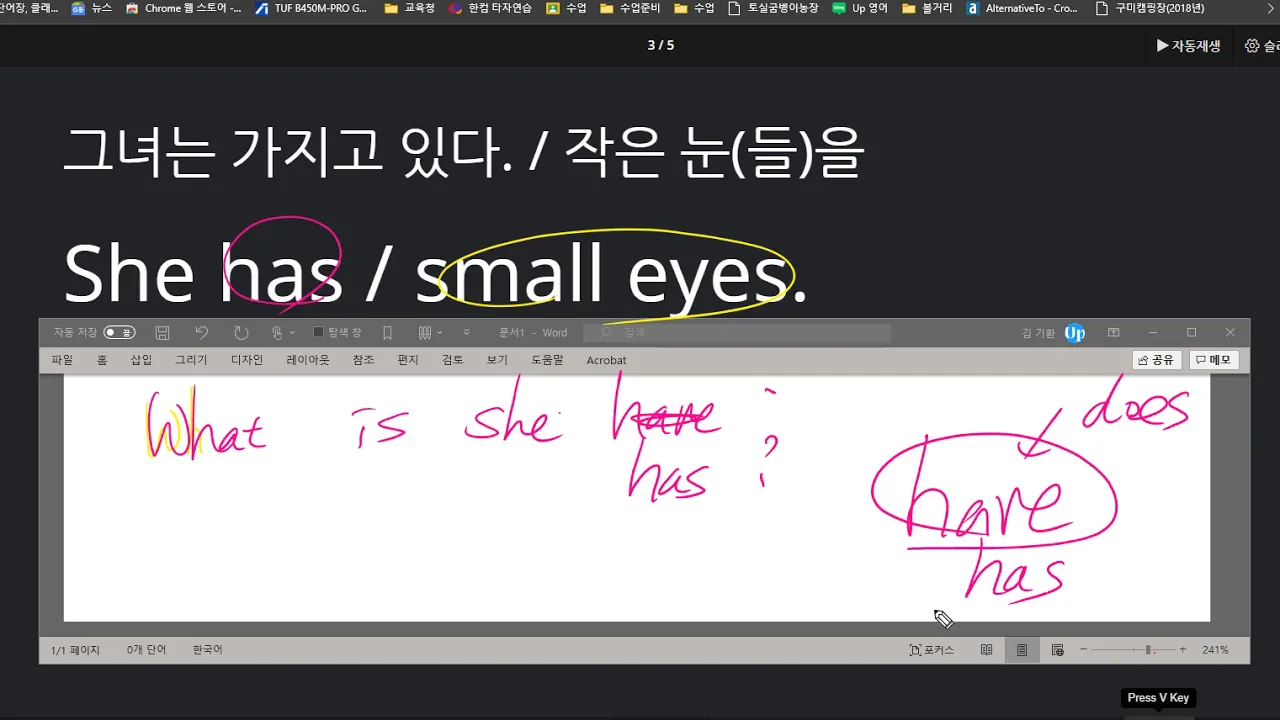The image size is (1280, 720).
Task: Close the Word window
Action: (x=1230, y=332)
